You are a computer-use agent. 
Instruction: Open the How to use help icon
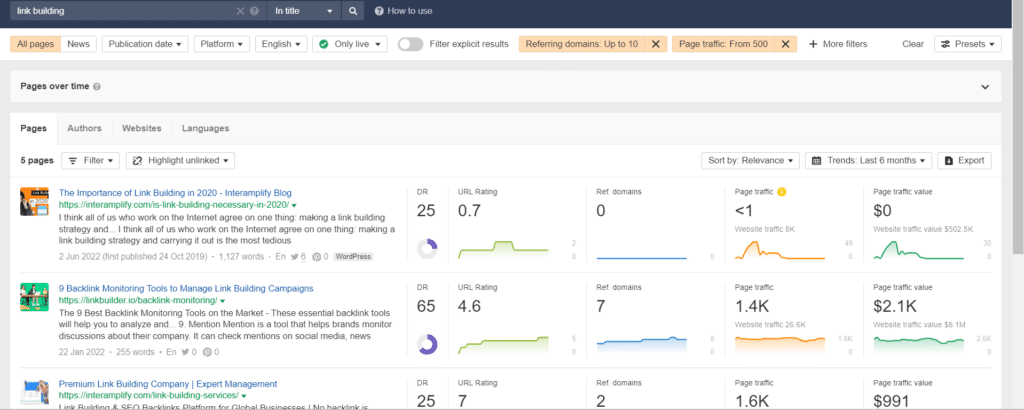[x=379, y=11]
